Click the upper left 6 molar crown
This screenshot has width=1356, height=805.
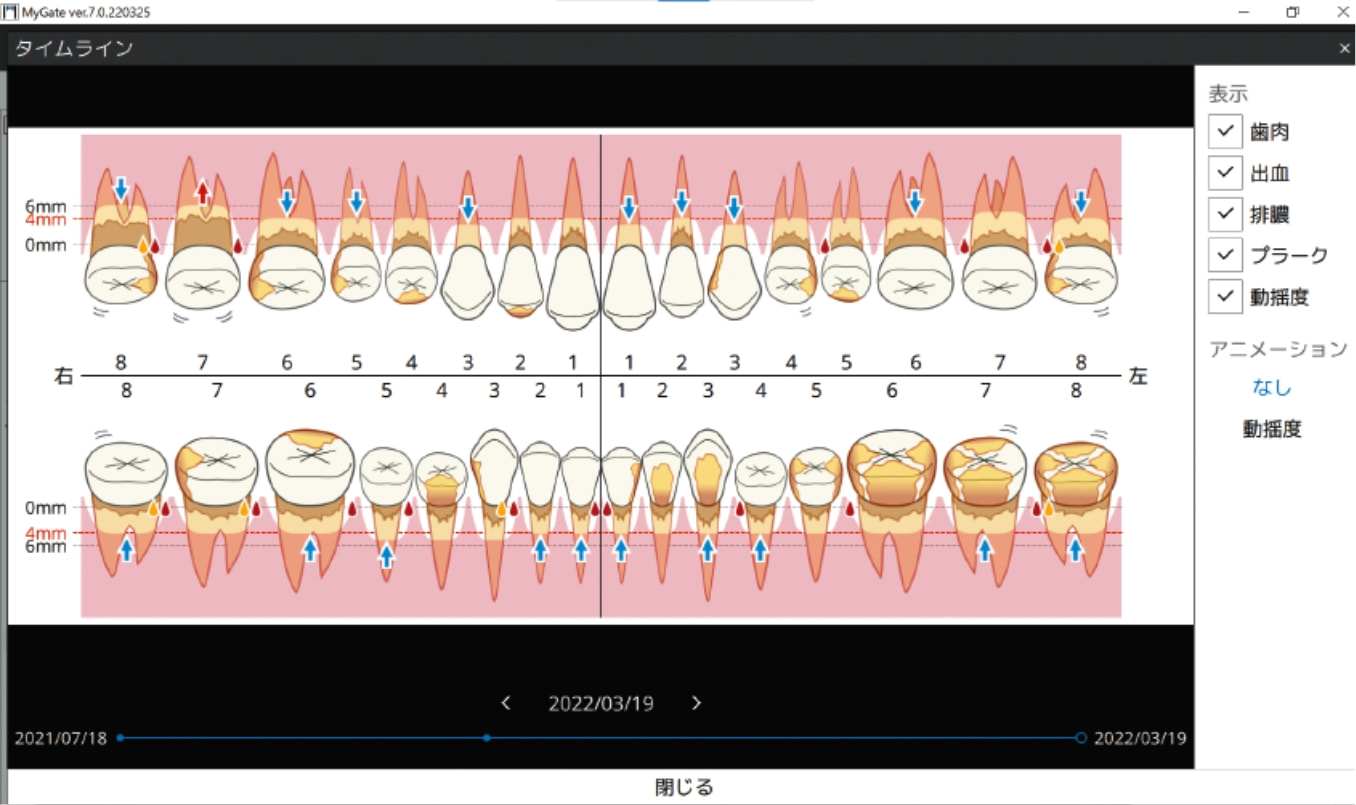[914, 279]
